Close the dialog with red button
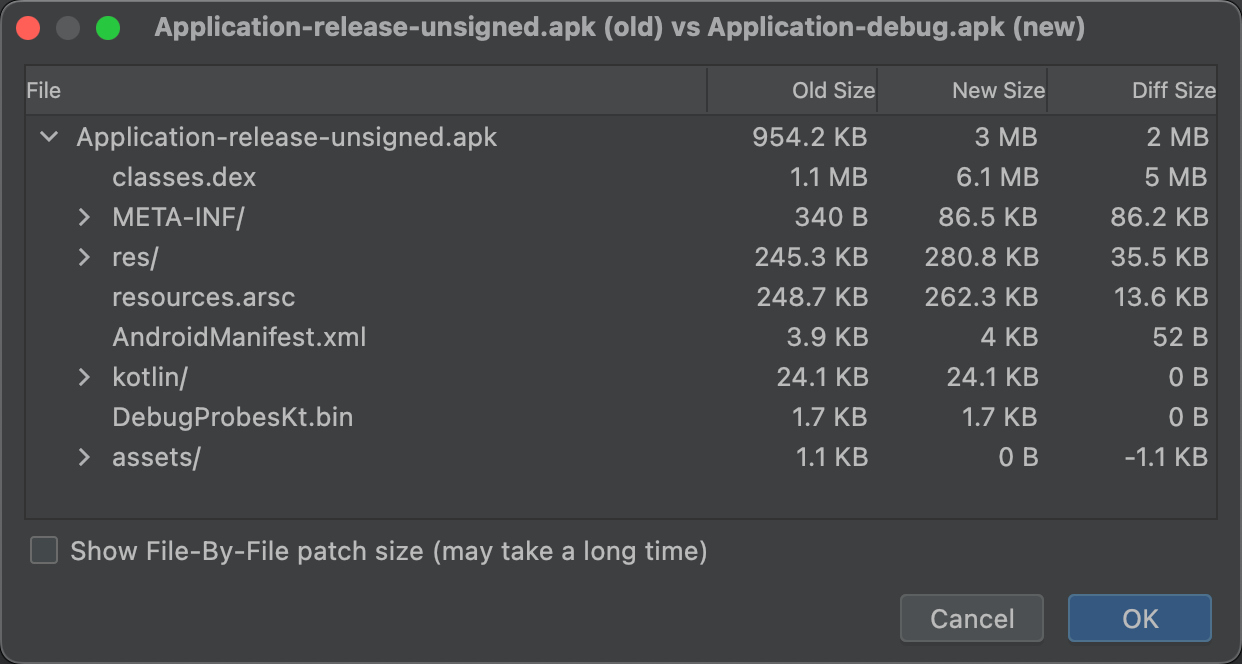This screenshot has height=664, width=1242. 28,28
